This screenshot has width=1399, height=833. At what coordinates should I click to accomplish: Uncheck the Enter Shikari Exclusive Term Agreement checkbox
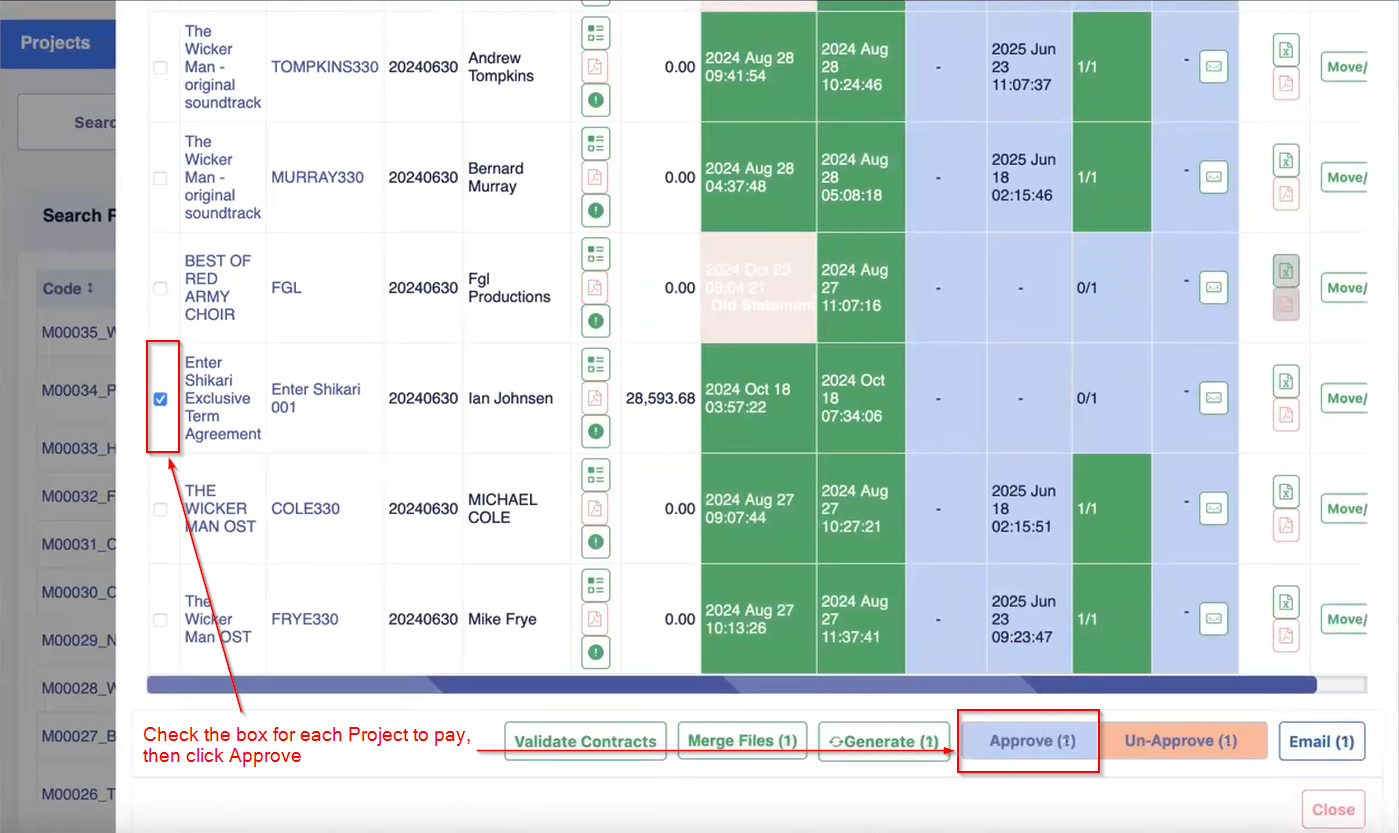(160, 399)
